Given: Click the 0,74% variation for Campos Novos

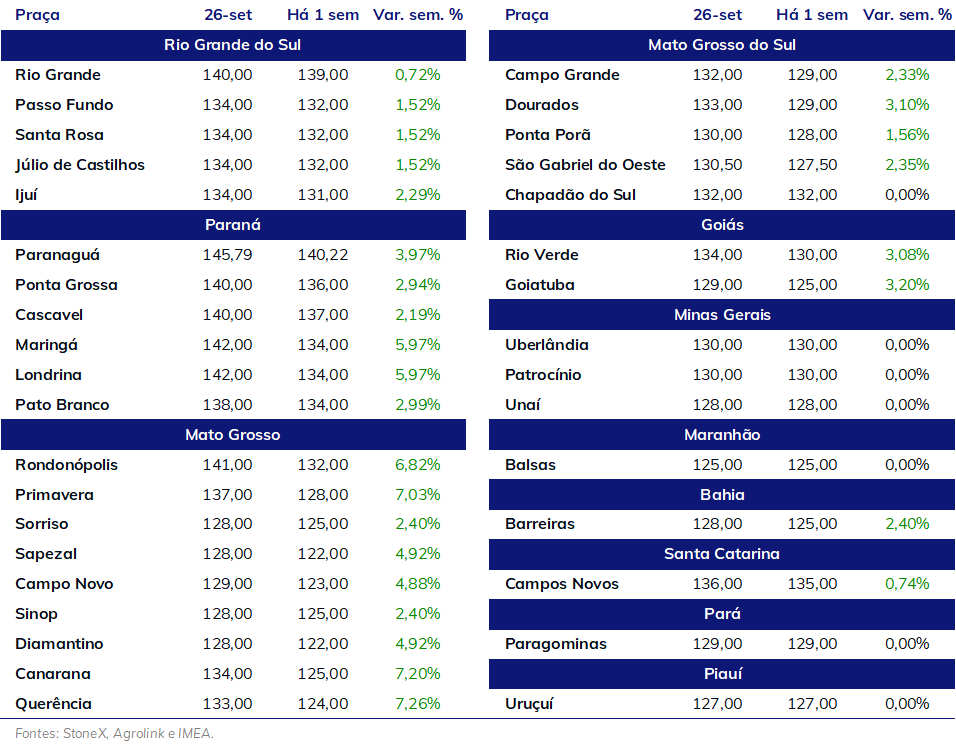Looking at the screenshot, I should 907,584.
